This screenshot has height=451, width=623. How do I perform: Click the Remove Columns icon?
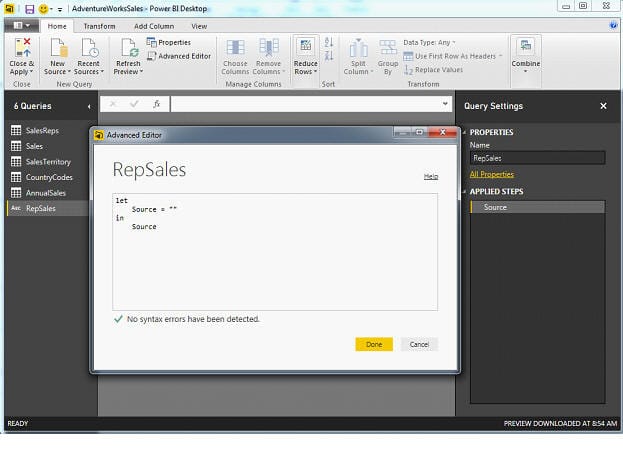coord(269,47)
